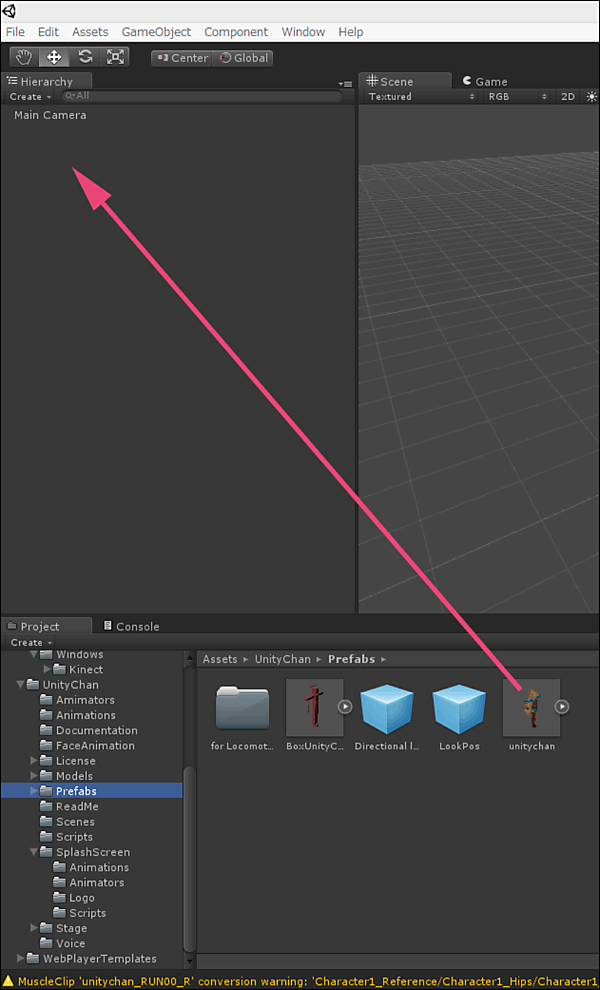Expand the Kinect folder arrow
Screen dimensions: 600x990
click(x=47, y=669)
